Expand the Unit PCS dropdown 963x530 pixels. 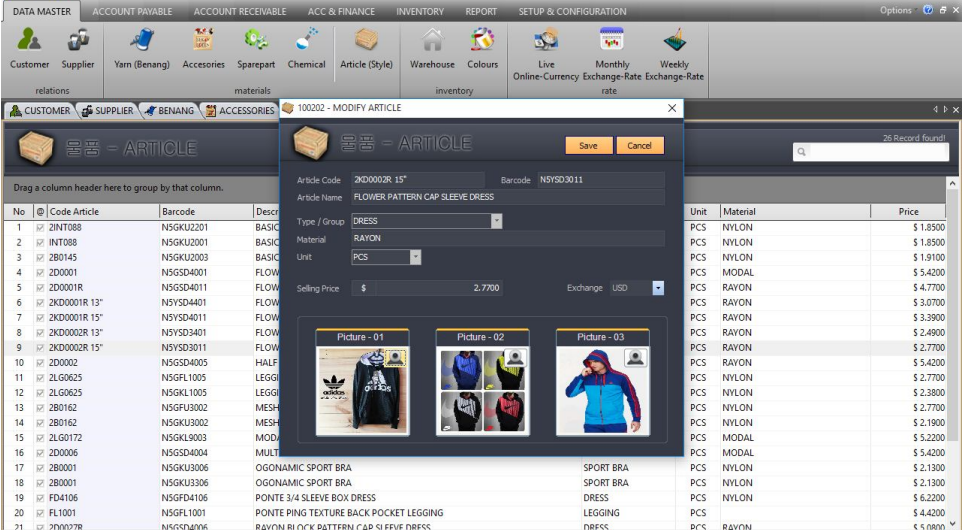(x=415, y=257)
